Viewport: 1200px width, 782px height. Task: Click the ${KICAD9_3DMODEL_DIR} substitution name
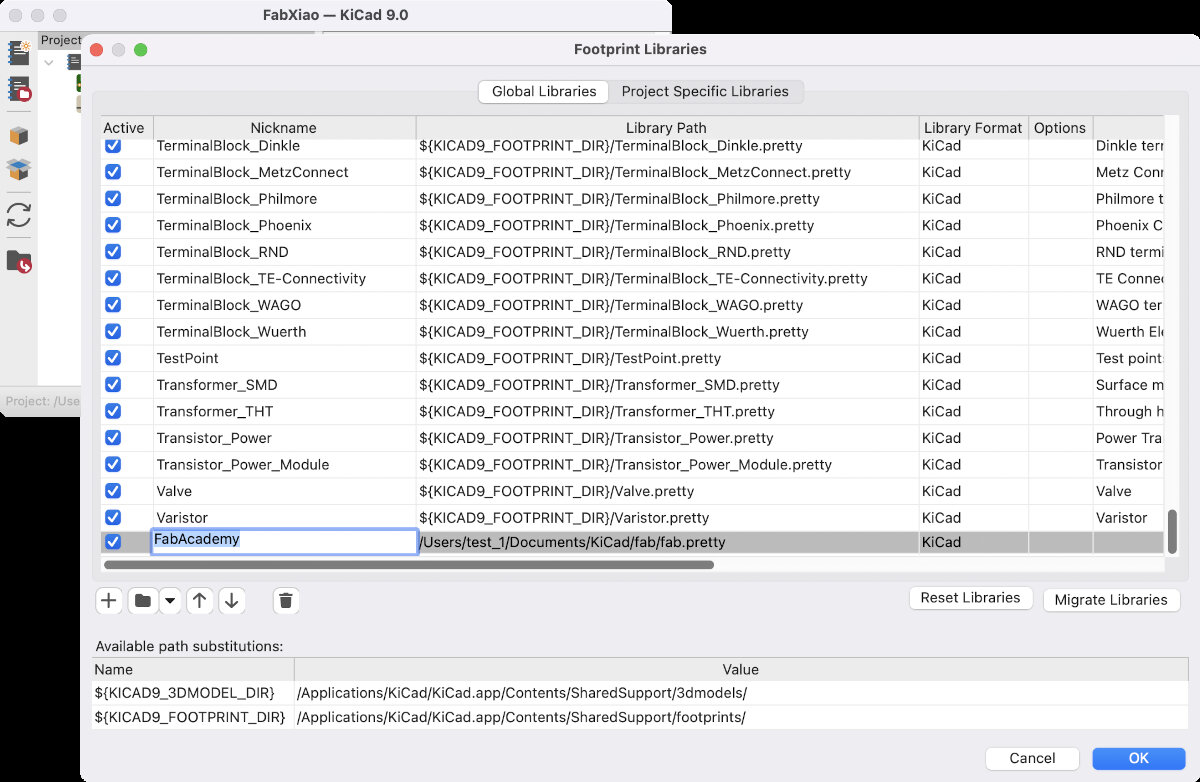pyautogui.click(x=193, y=693)
